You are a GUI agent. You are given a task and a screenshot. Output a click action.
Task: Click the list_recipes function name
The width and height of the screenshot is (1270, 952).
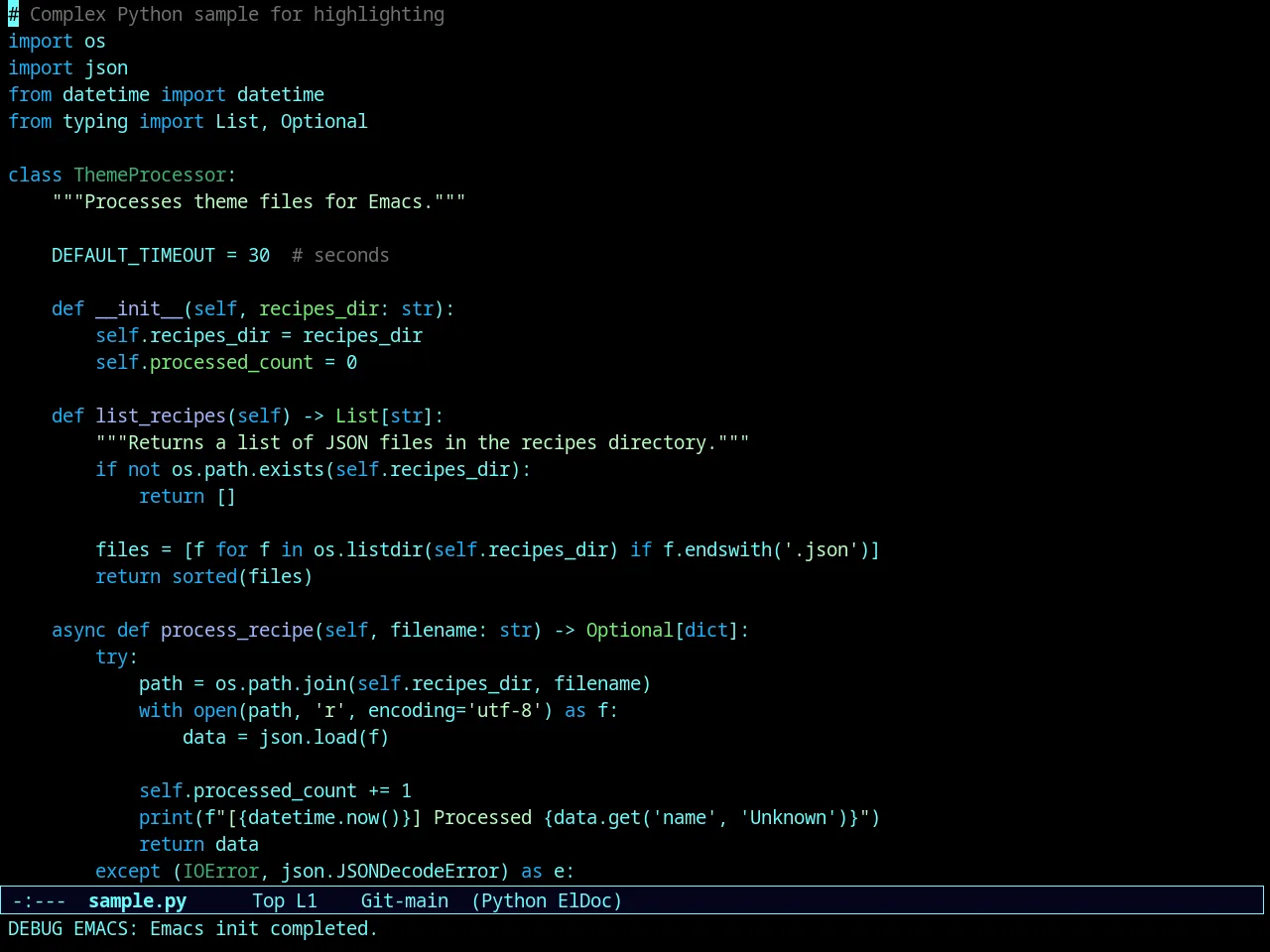(161, 416)
